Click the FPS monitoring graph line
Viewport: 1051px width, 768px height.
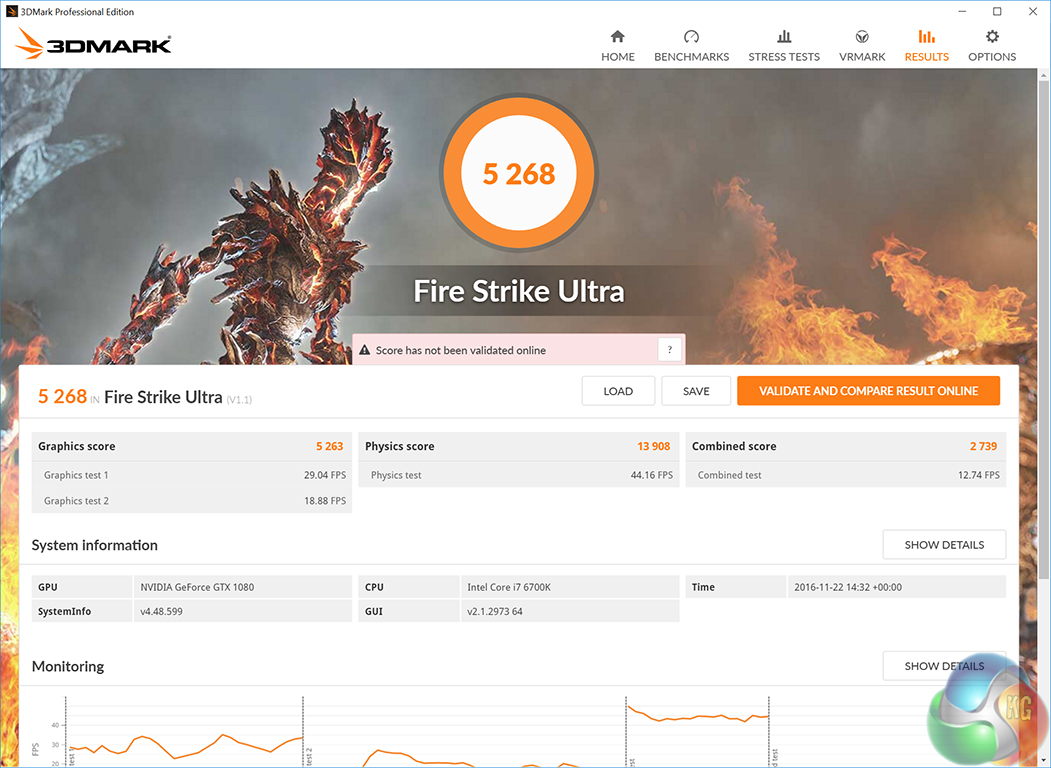pyautogui.click(x=223, y=736)
